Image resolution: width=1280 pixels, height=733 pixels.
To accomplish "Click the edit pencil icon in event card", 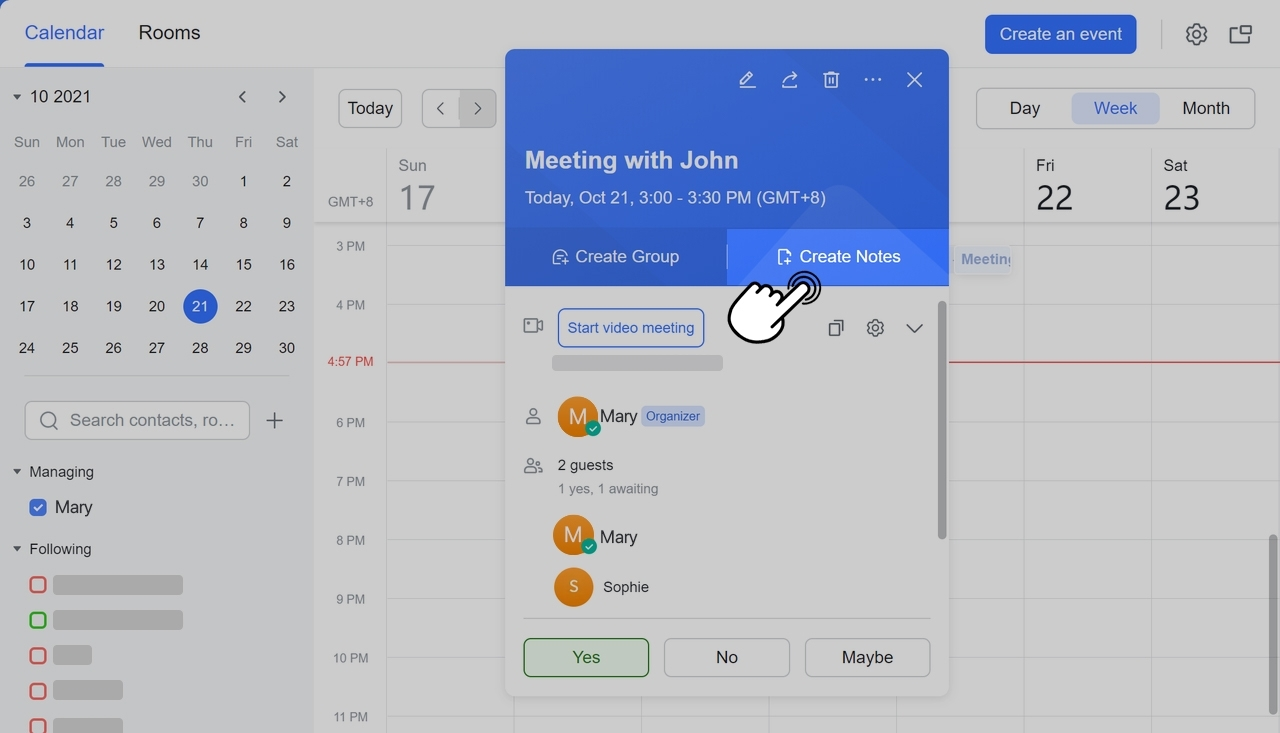I will (747, 80).
